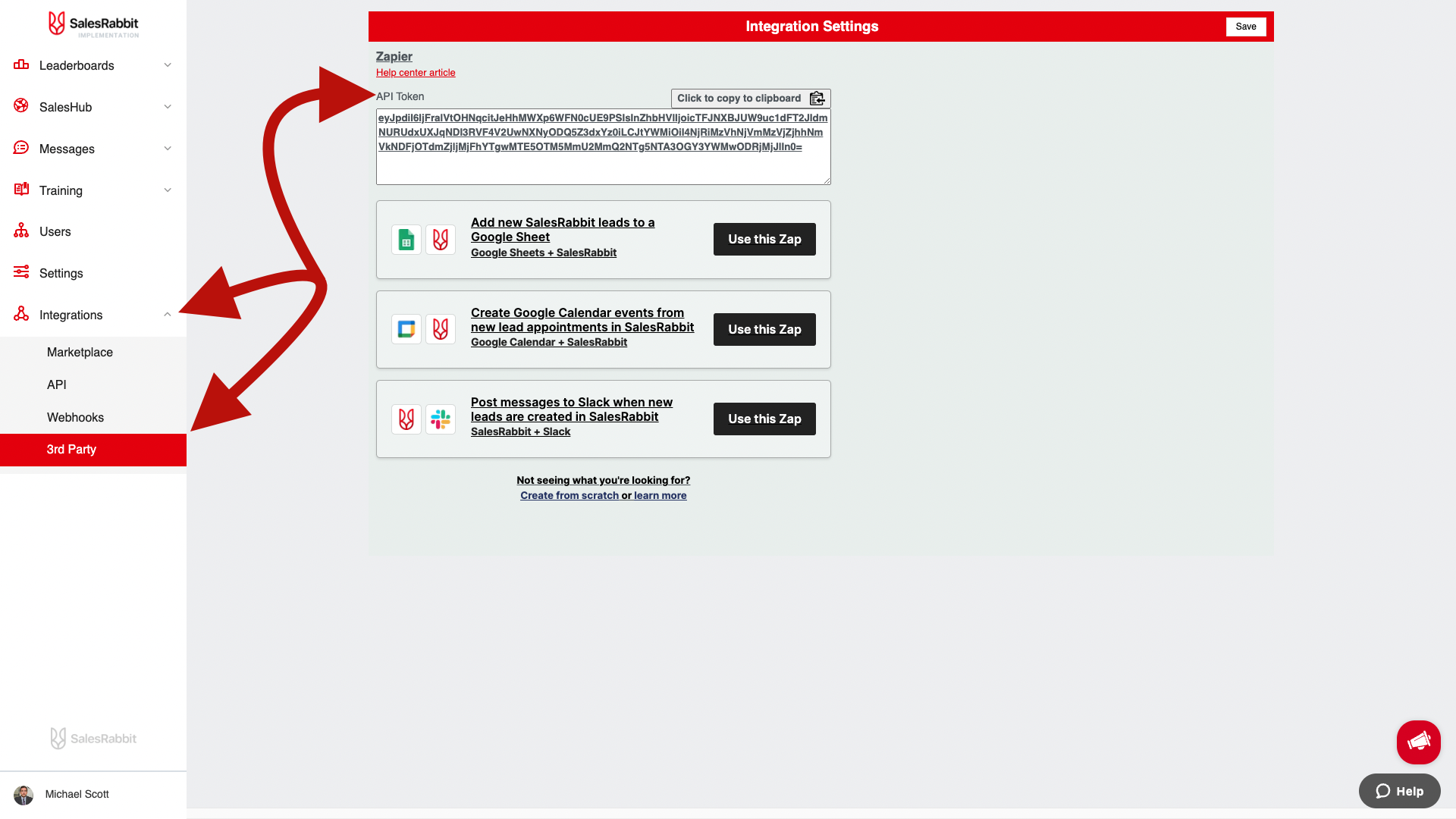Click SalesRabbit icon in Slack Zap

point(406,419)
